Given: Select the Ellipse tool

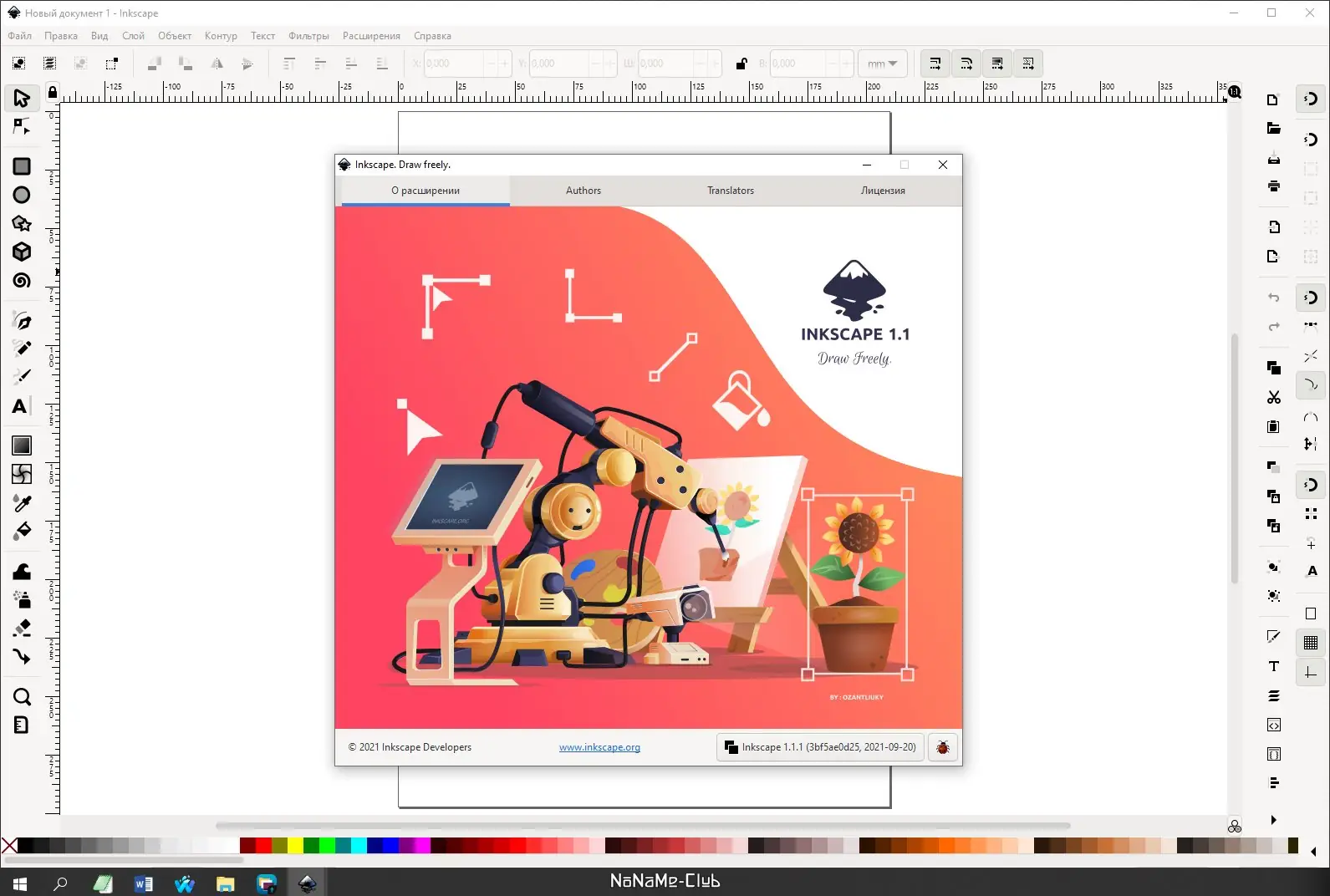Looking at the screenshot, I should [x=22, y=195].
